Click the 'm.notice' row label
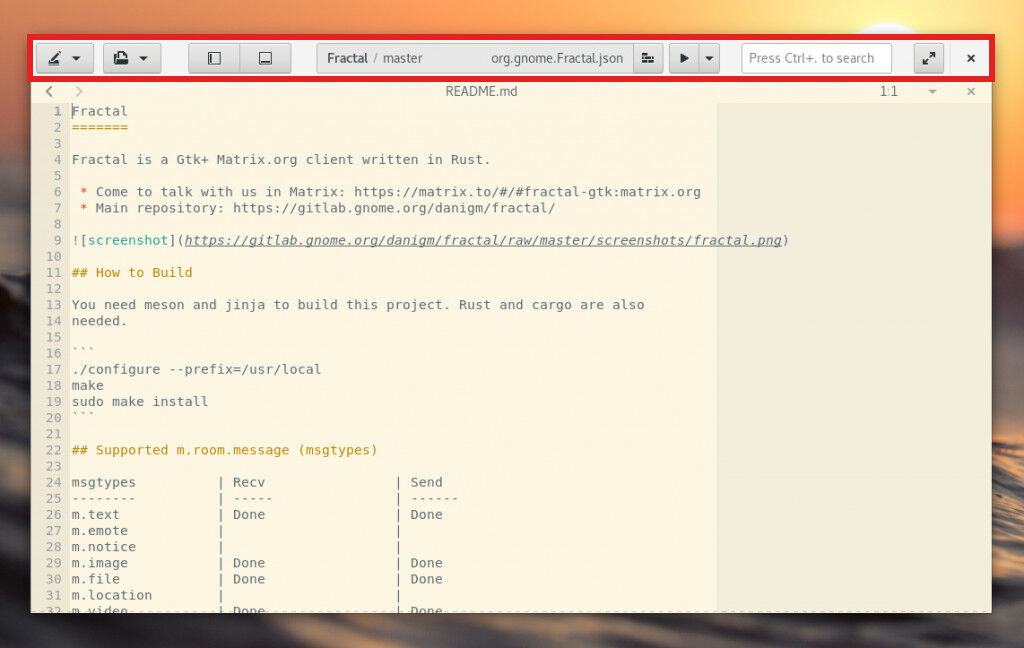The height and width of the screenshot is (648, 1024). click(103, 547)
